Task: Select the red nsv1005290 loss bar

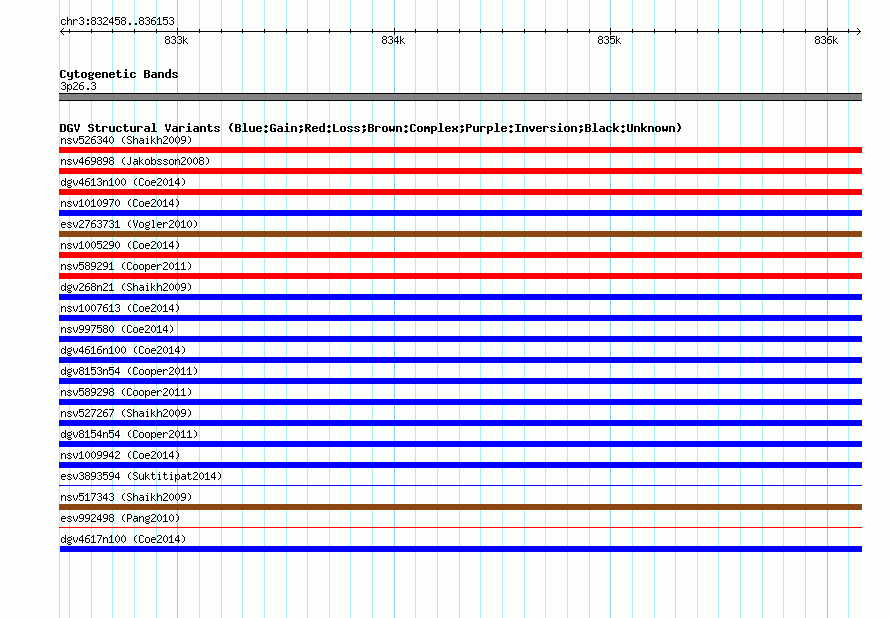Action: coord(460,255)
